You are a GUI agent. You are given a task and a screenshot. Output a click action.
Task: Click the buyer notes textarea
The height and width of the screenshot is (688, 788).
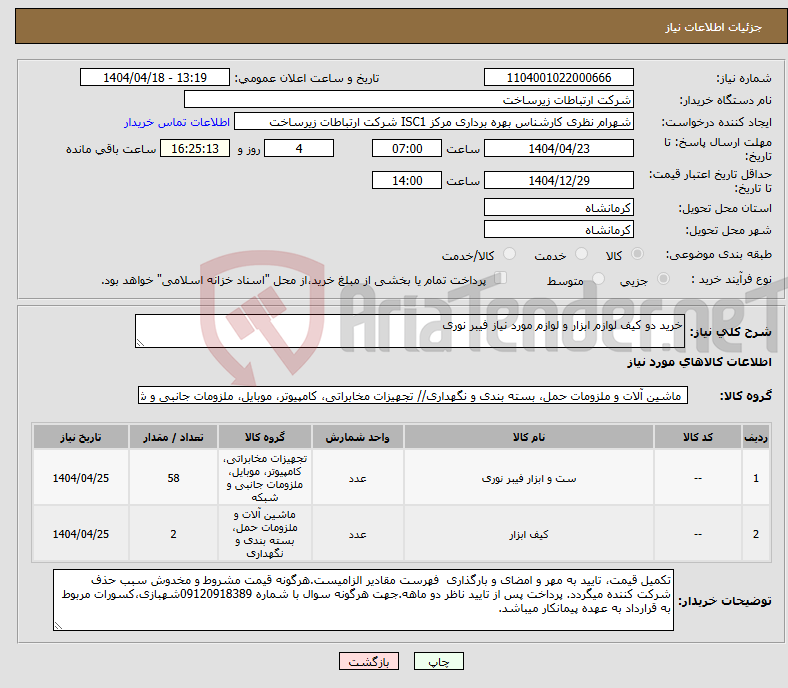pyautogui.click(x=363, y=600)
